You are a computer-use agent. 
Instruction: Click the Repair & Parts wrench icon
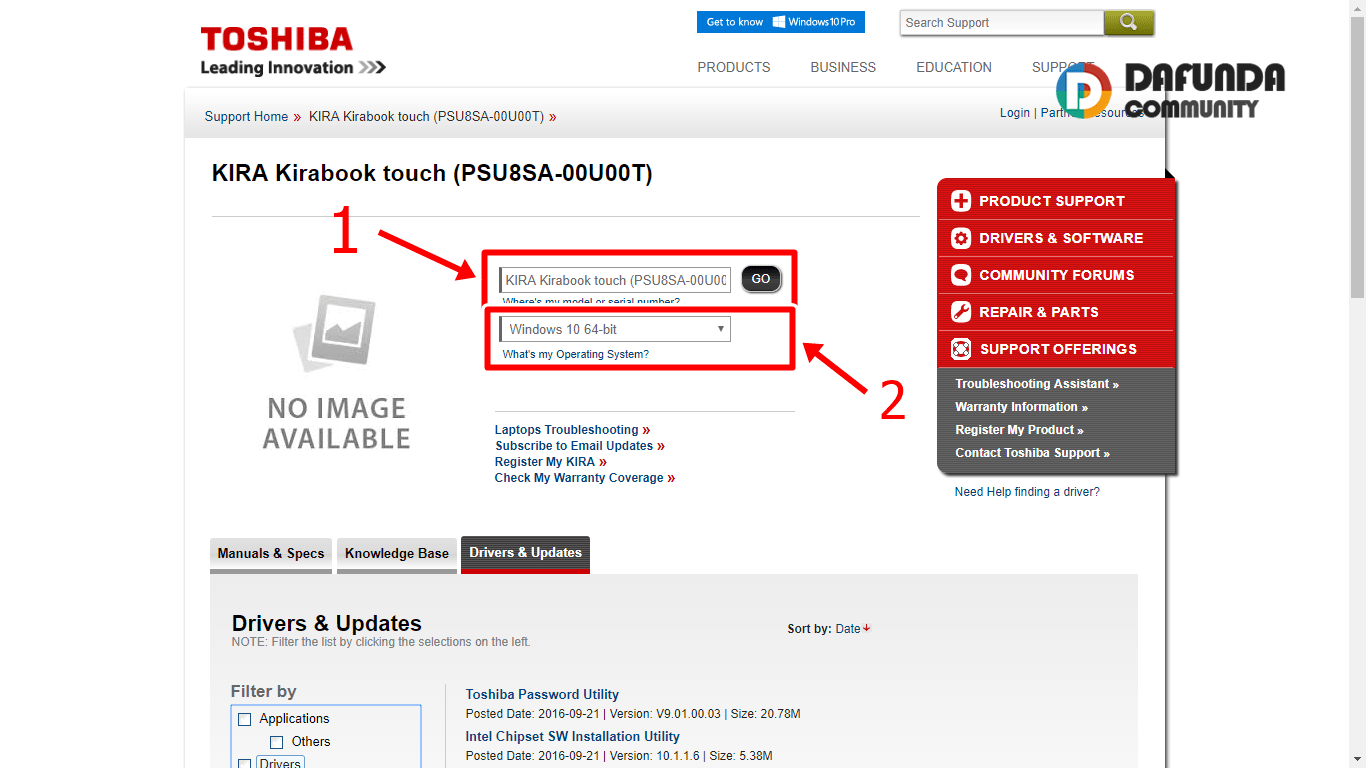961,312
